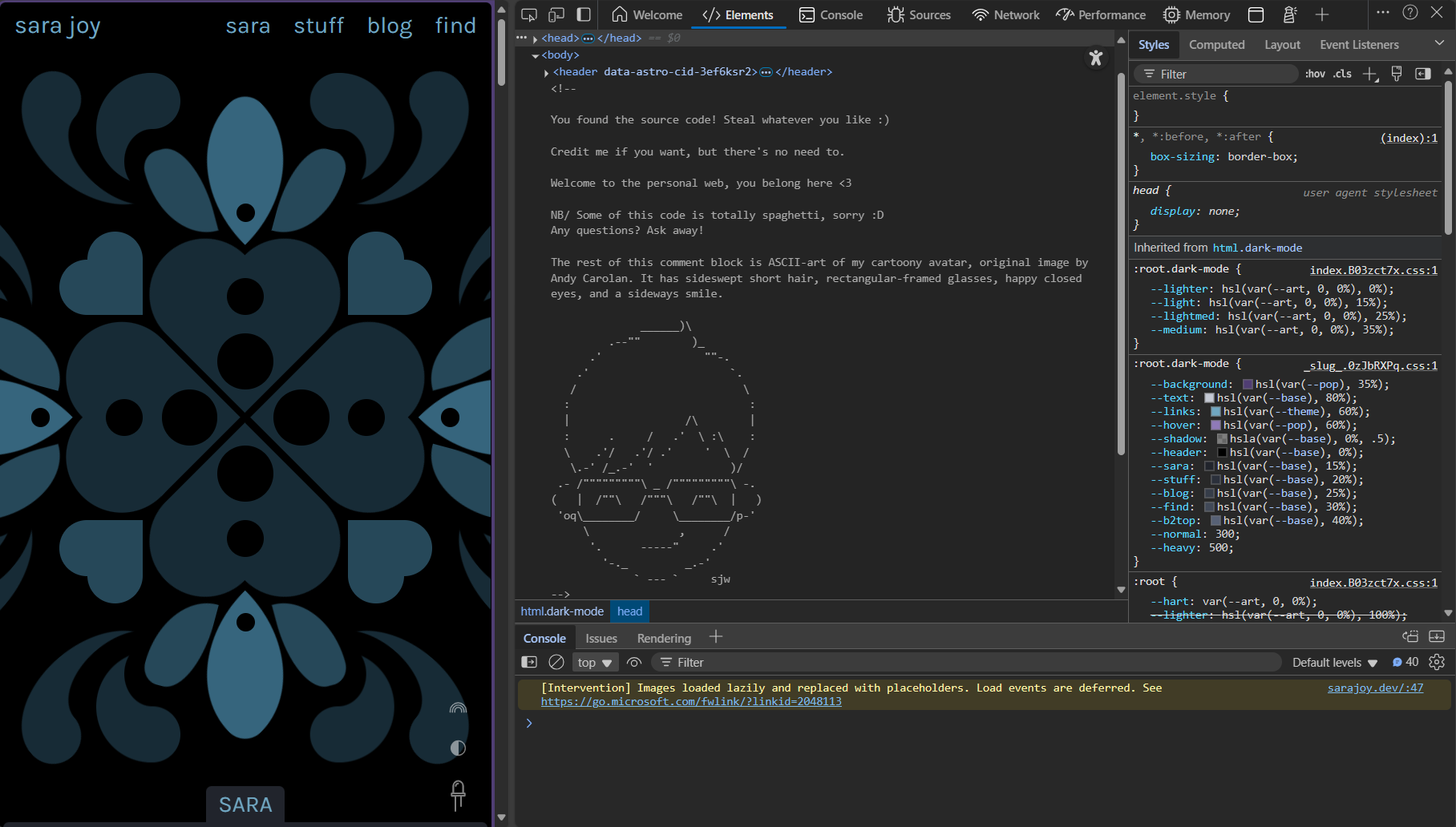Click the rainbow theme icon on webpage
The image size is (1456, 827).
(458, 708)
